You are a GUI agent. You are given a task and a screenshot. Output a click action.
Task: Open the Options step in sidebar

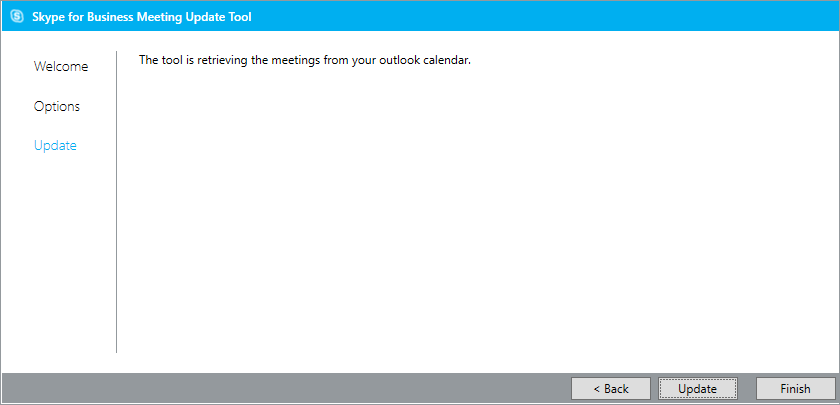(57, 106)
